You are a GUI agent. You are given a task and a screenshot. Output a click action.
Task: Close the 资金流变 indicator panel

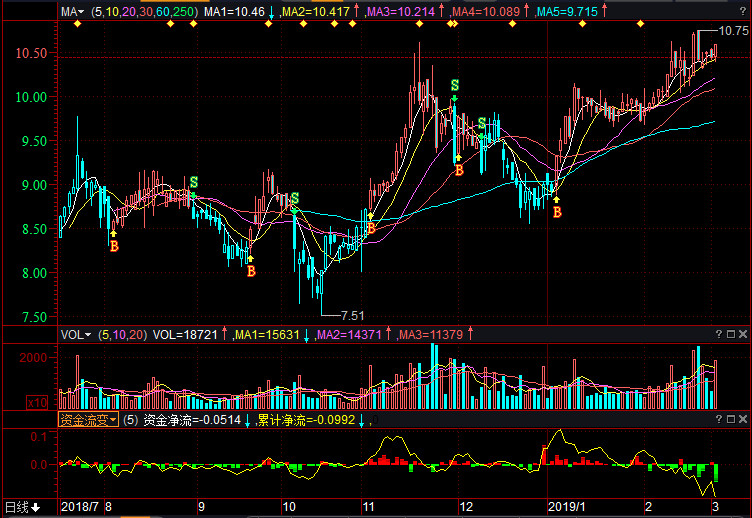pyautogui.click(x=743, y=419)
